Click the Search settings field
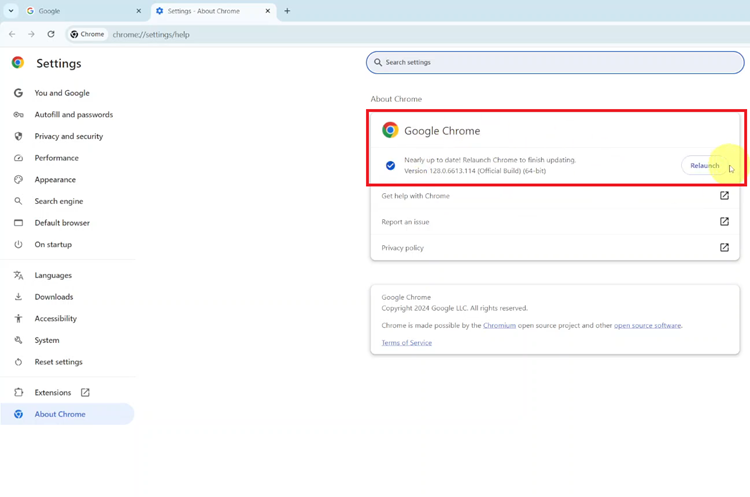This screenshot has width=750, height=497. (555, 62)
